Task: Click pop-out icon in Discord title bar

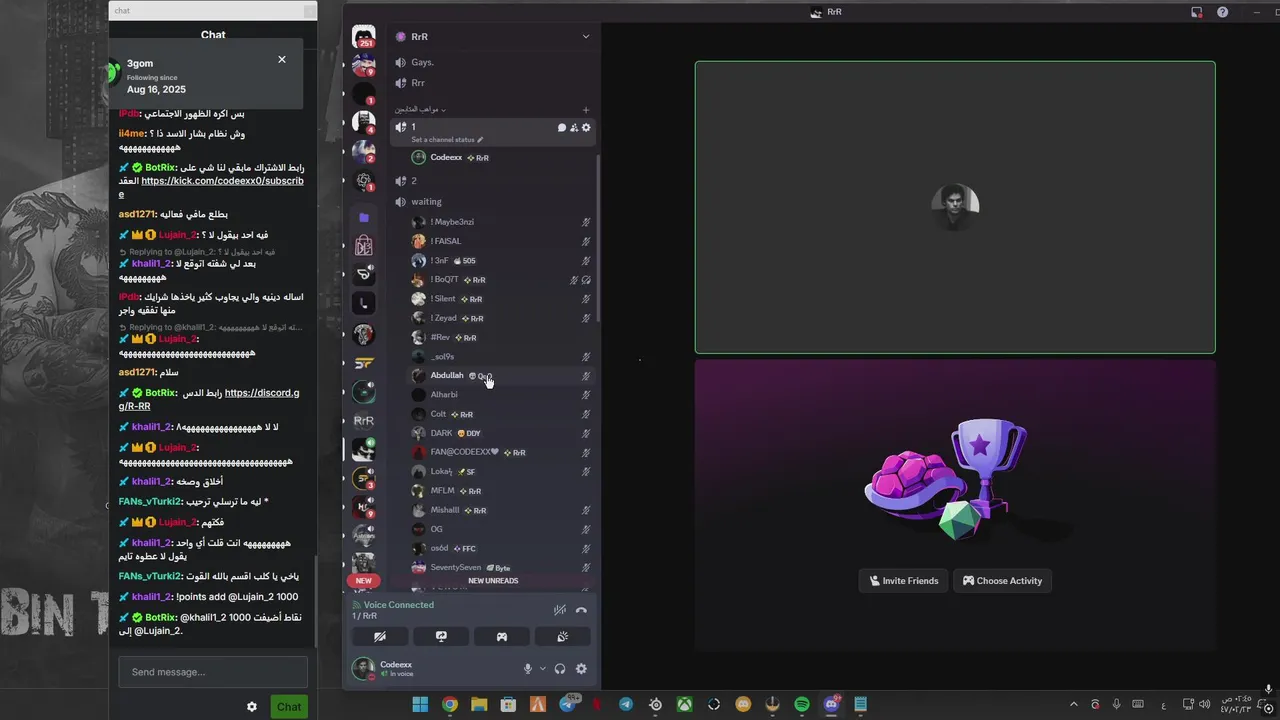Action: click(1197, 12)
